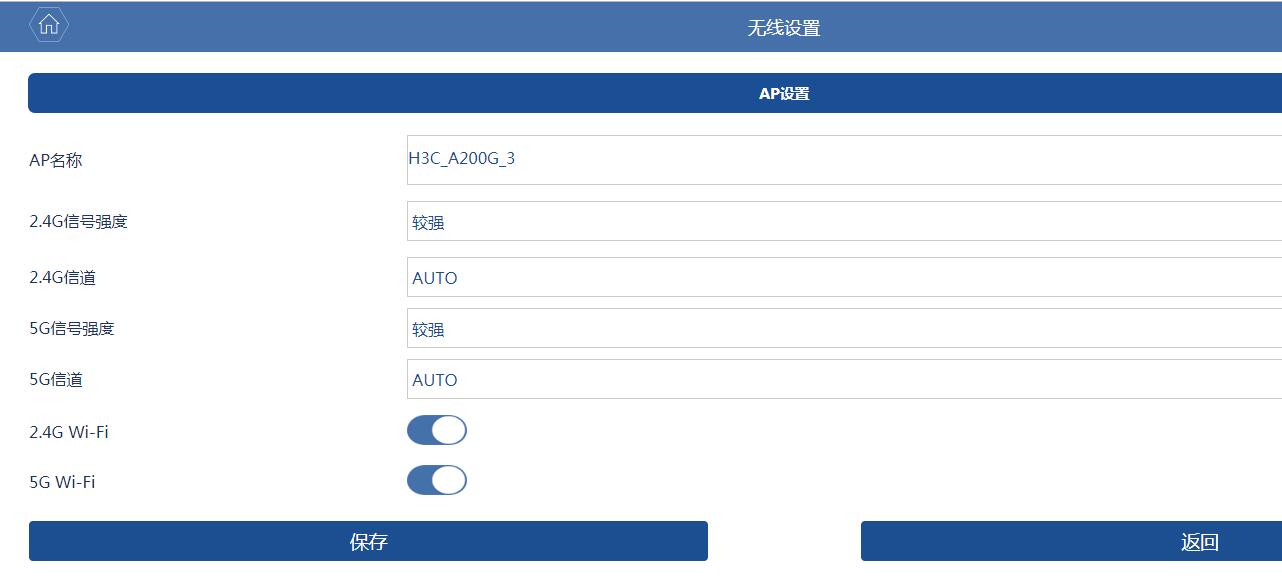
Task: Click the AP设置 section header bar
Action: click(655, 93)
